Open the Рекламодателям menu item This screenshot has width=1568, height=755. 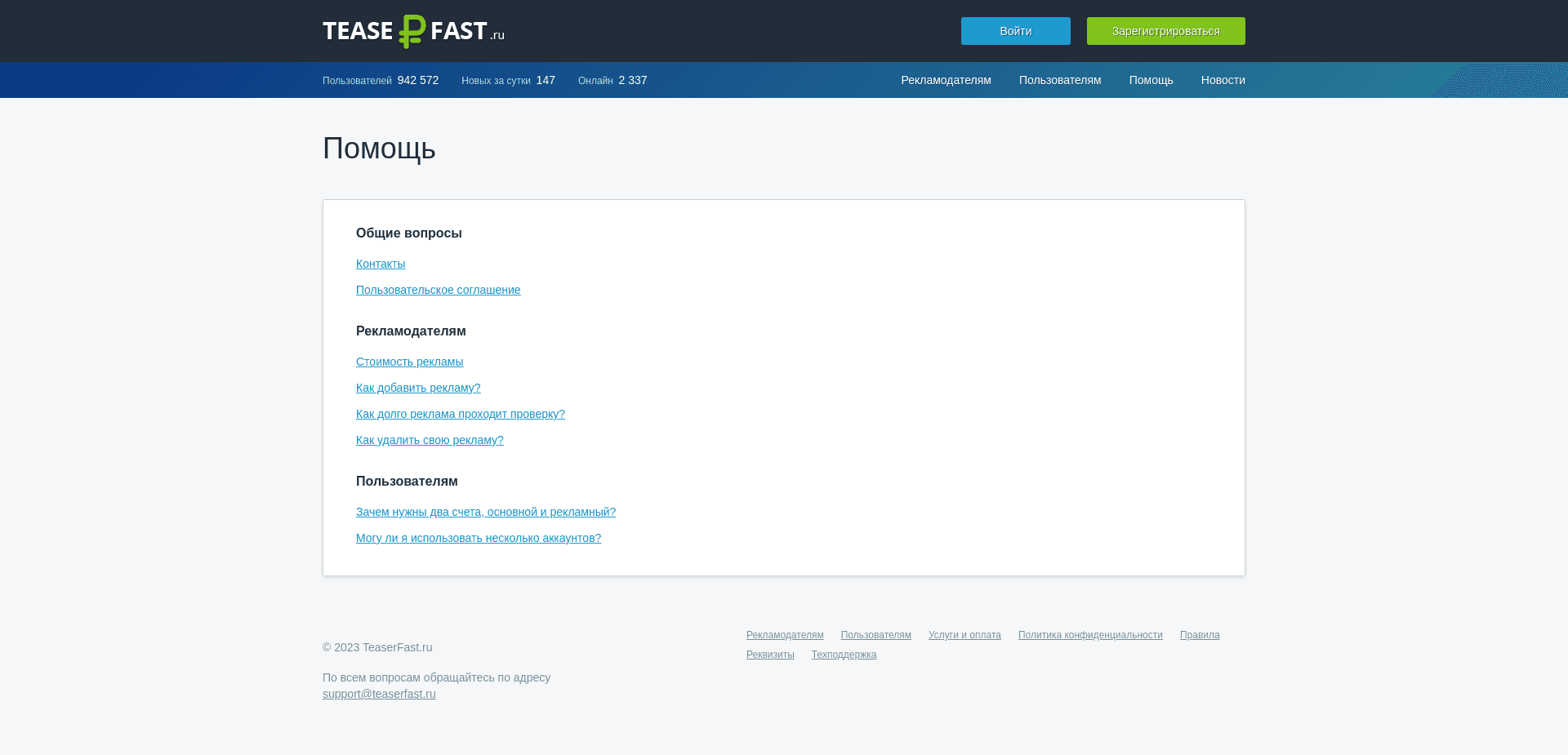(x=946, y=80)
